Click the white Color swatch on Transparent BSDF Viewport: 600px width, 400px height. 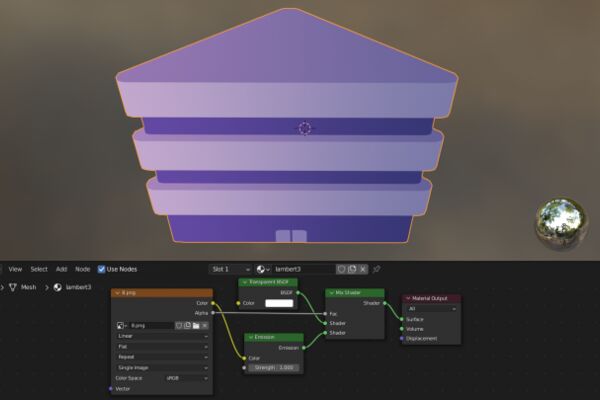pos(279,303)
